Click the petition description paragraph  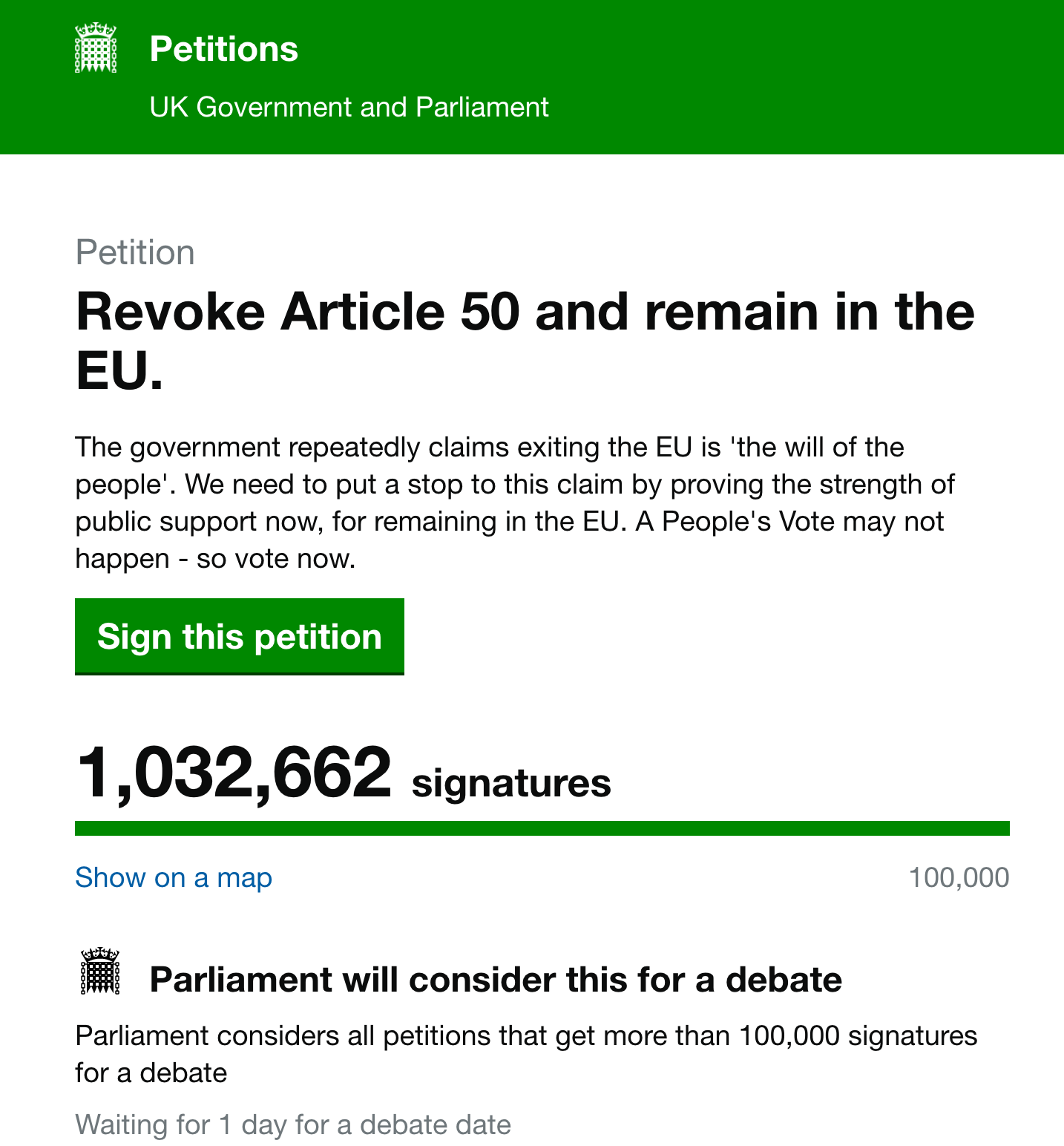pos(515,502)
